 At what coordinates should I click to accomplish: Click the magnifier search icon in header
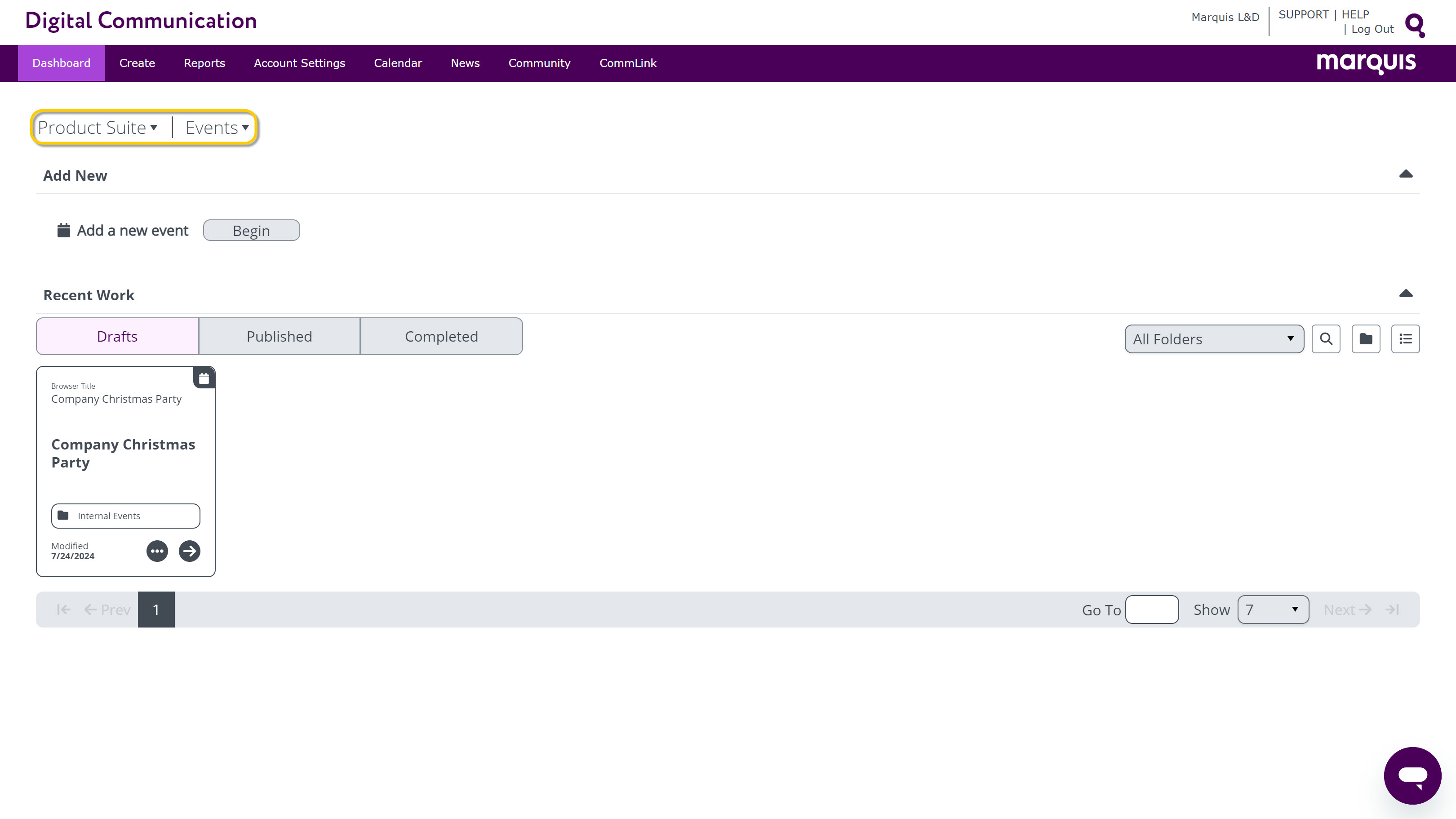1414,25
